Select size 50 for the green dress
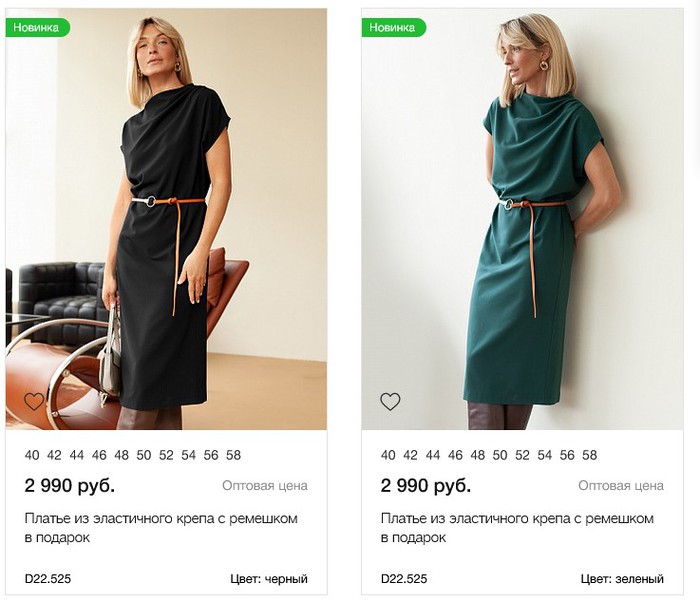This screenshot has width=700, height=601. [500, 455]
